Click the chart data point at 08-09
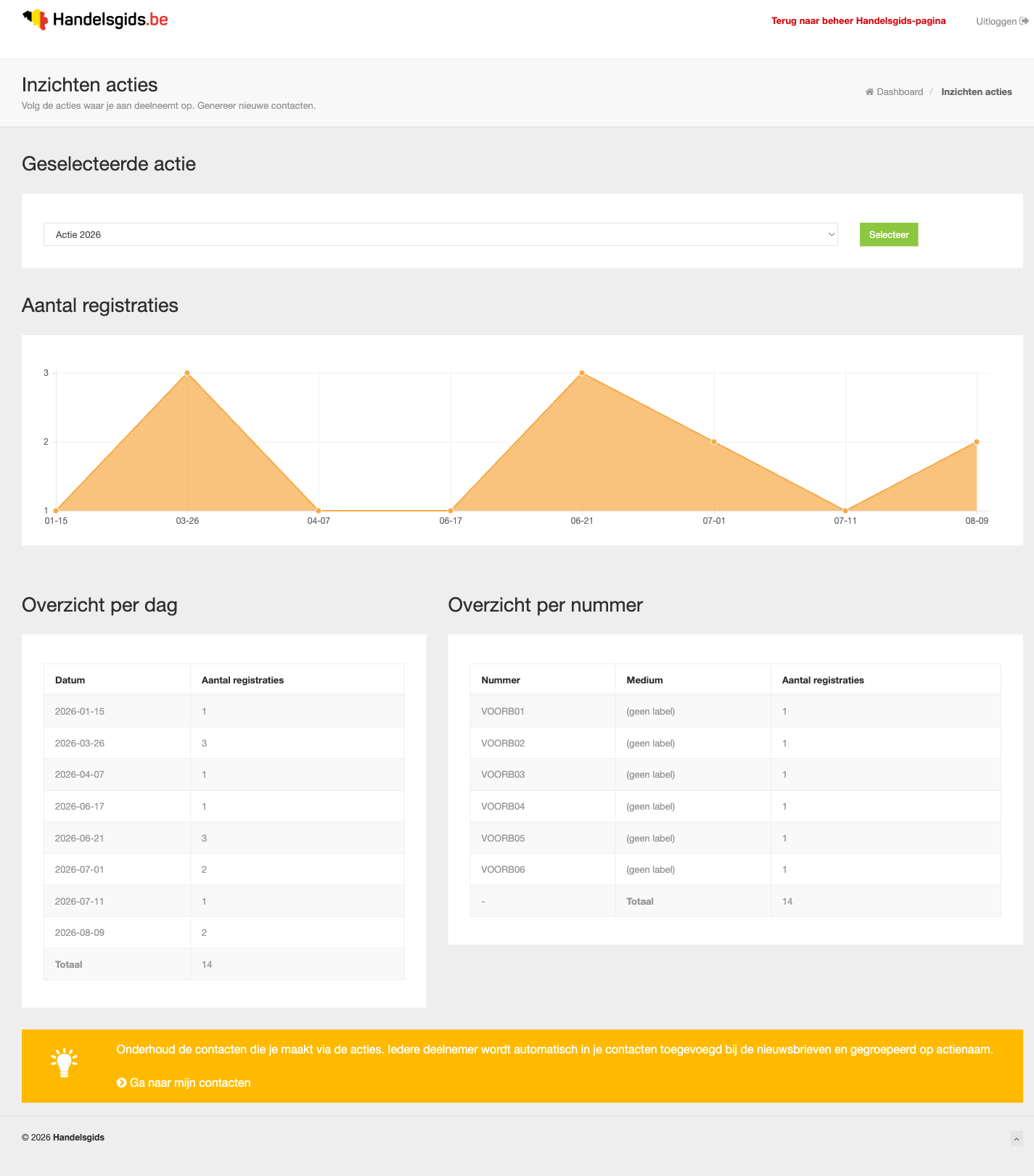The height and width of the screenshot is (1176, 1034). (x=977, y=442)
